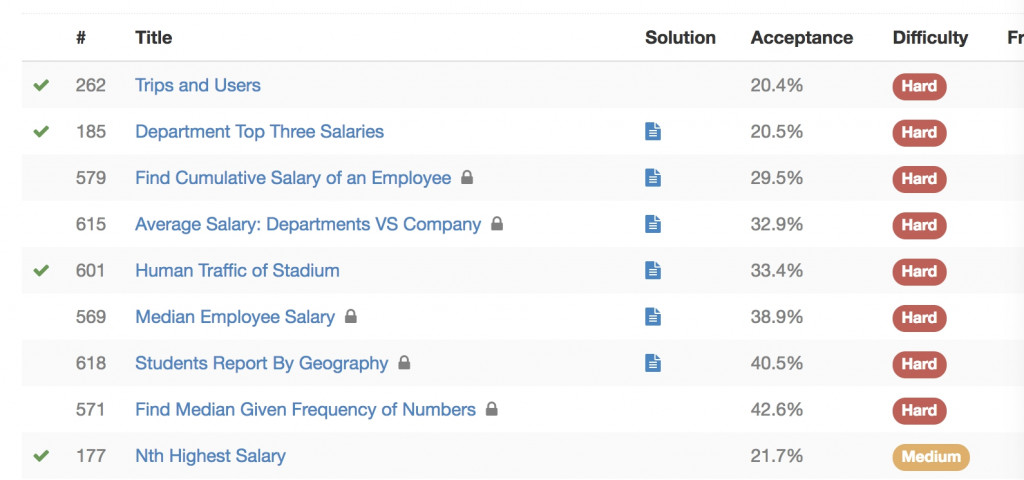The image size is (1024, 480).
Task: Click Hard badge on Trips and Users row
Action: click(x=919, y=86)
